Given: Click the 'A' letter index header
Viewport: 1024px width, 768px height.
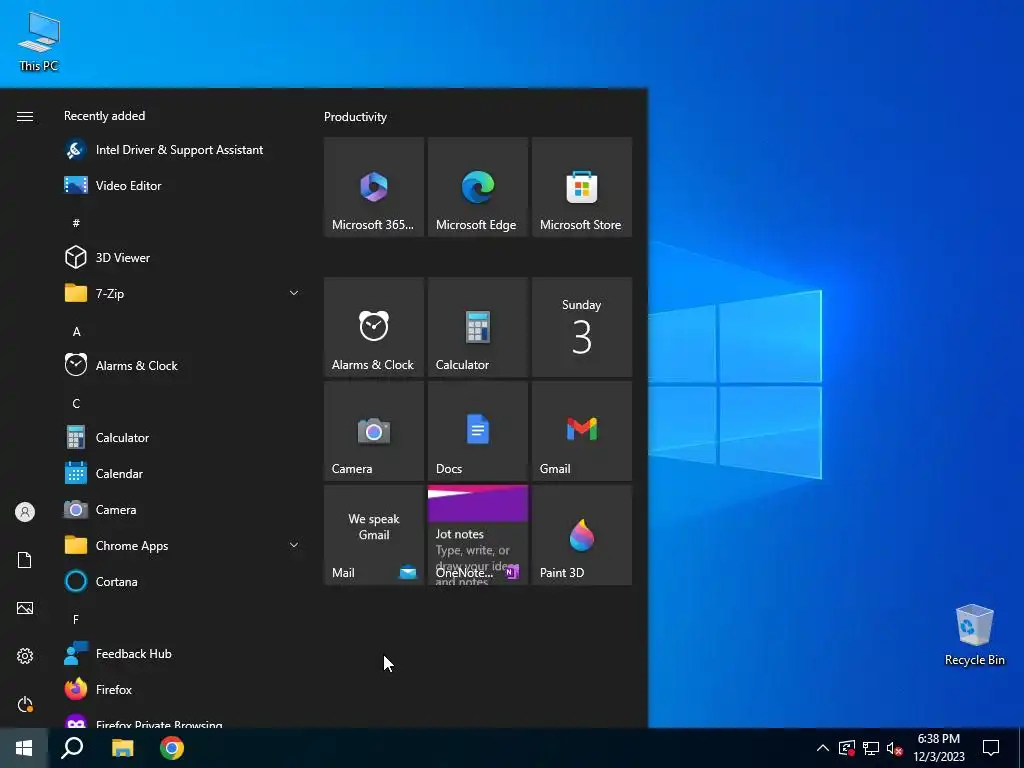Looking at the screenshot, I should [76, 332].
